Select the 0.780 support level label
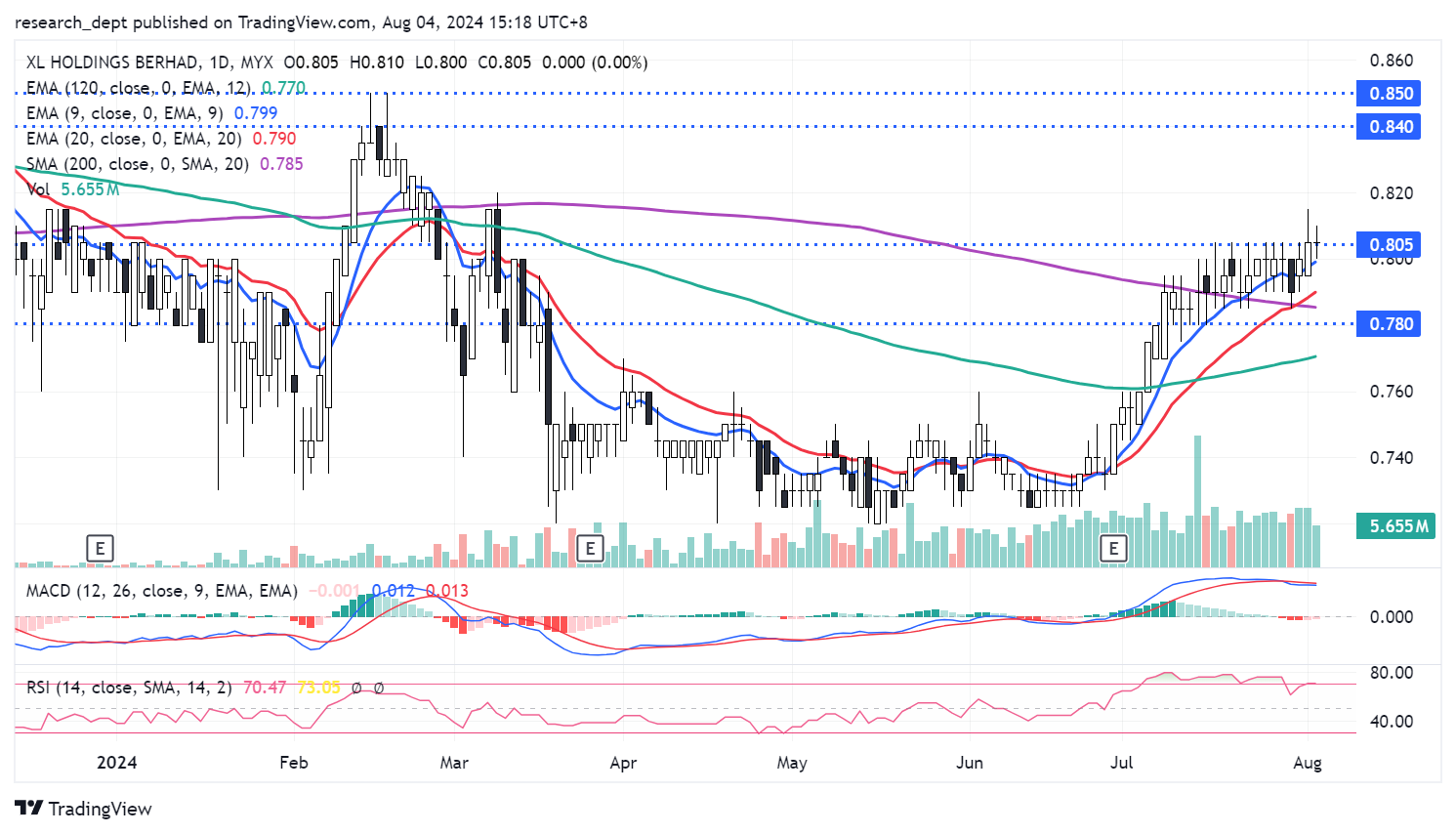Screen dimensions: 1456x834 (1390, 324)
